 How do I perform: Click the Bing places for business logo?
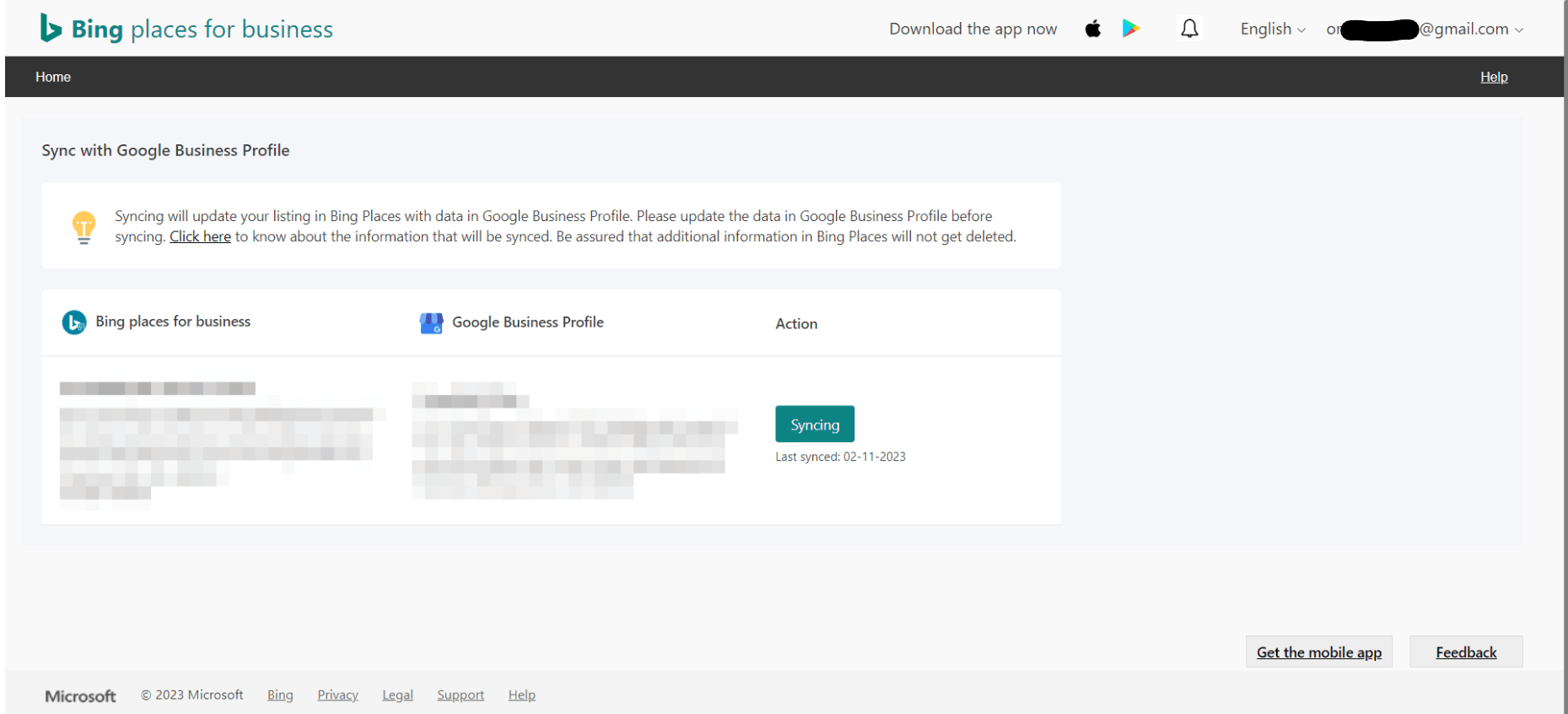click(186, 29)
